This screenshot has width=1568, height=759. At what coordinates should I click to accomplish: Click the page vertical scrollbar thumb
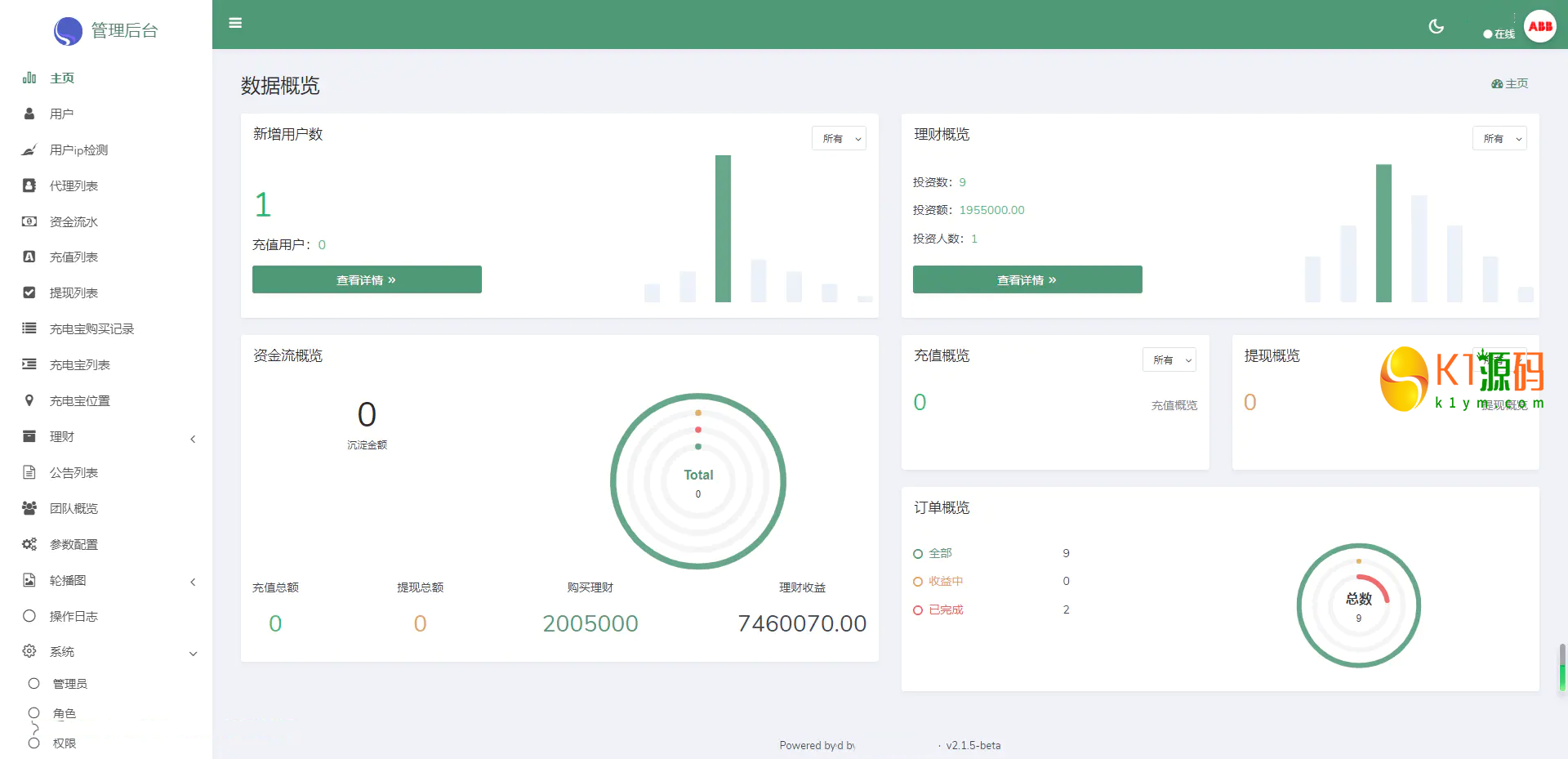tap(1562, 667)
